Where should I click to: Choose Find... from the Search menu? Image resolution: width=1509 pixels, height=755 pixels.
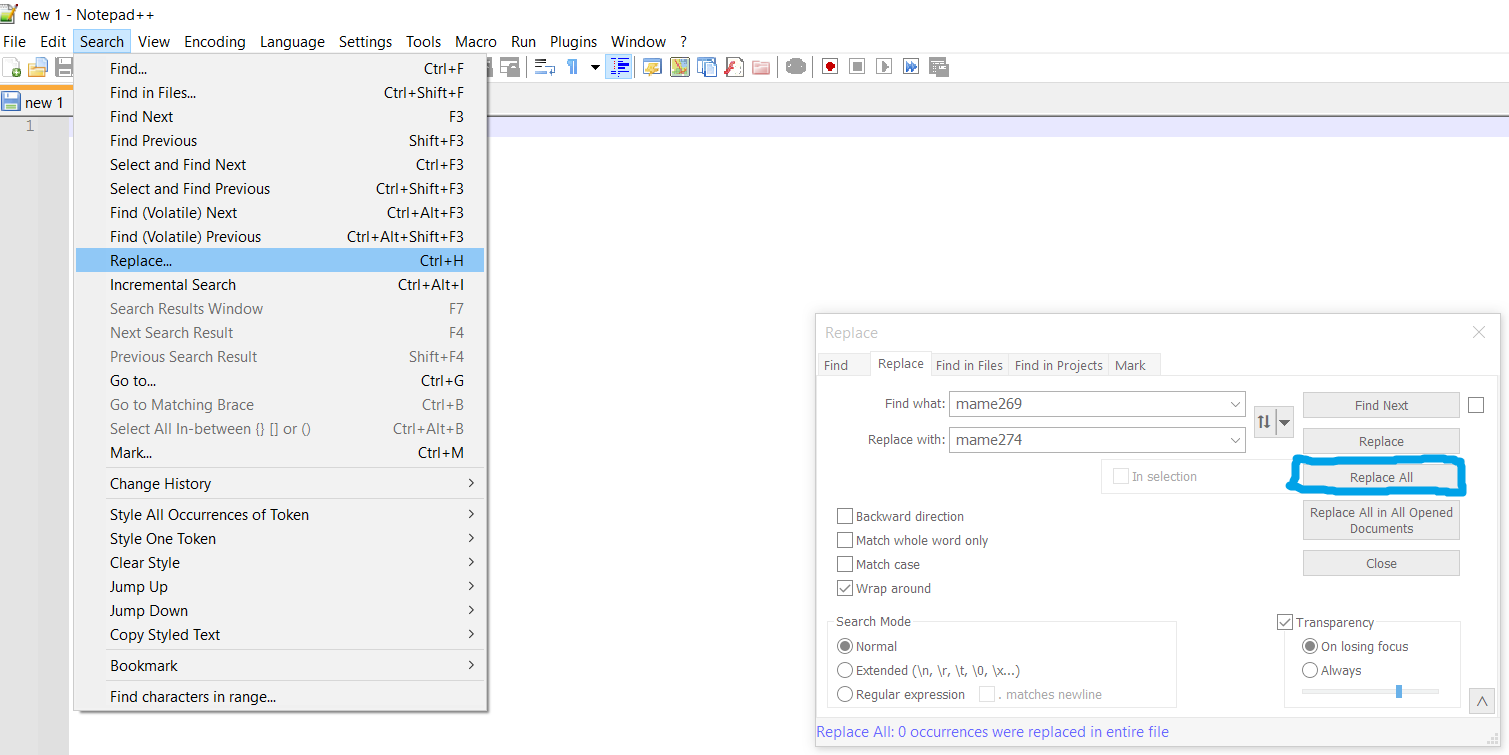point(280,69)
